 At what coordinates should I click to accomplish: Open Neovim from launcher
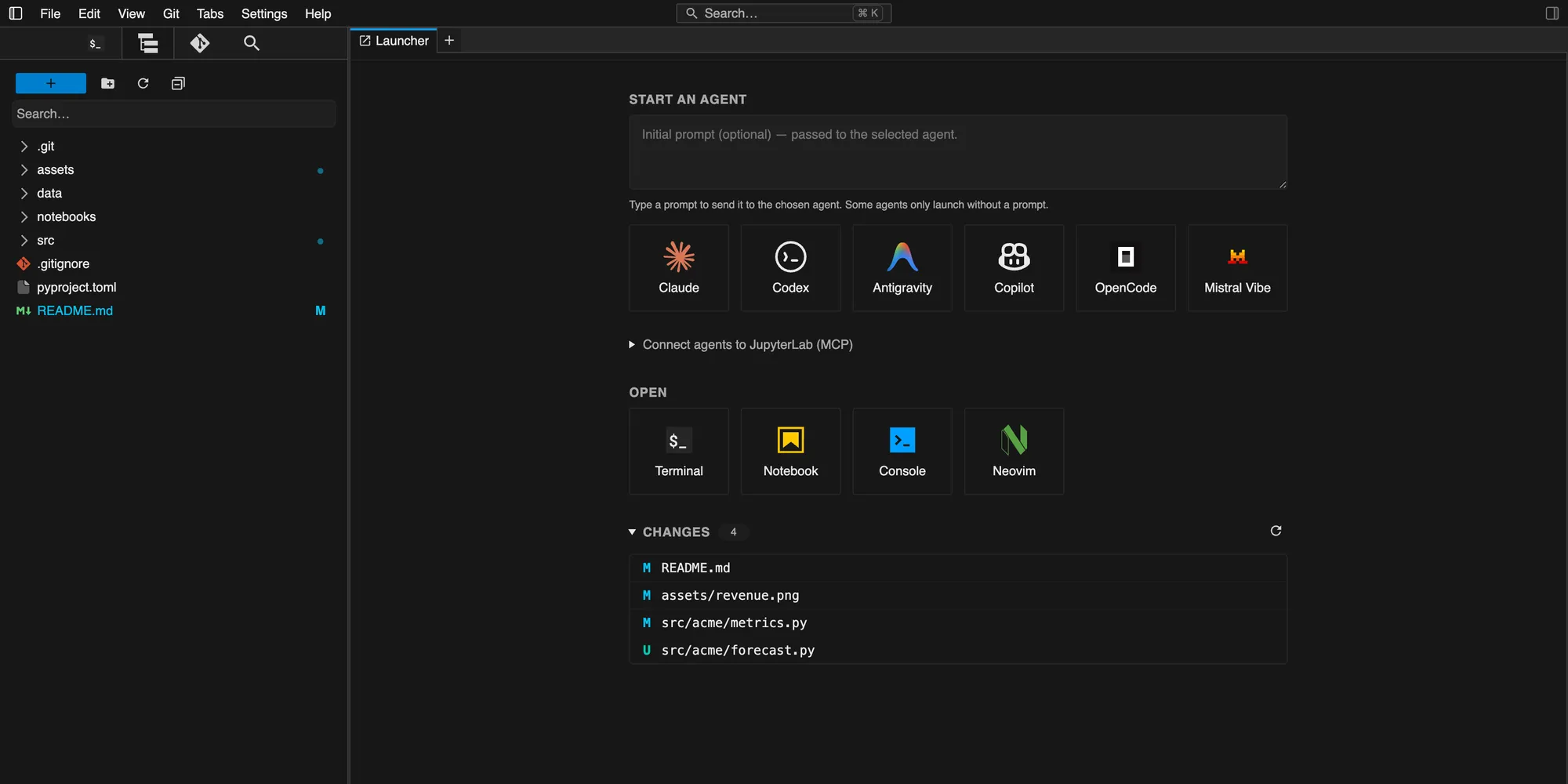[x=1014, y=452]
